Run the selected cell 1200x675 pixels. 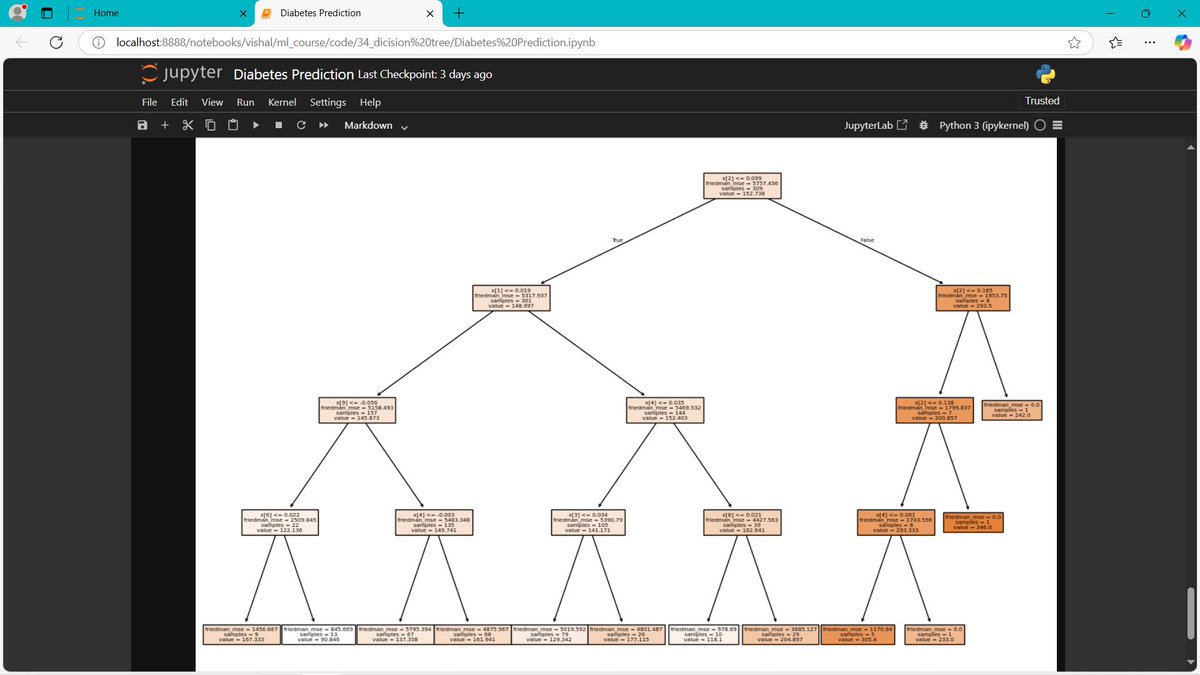coord(256,125)
